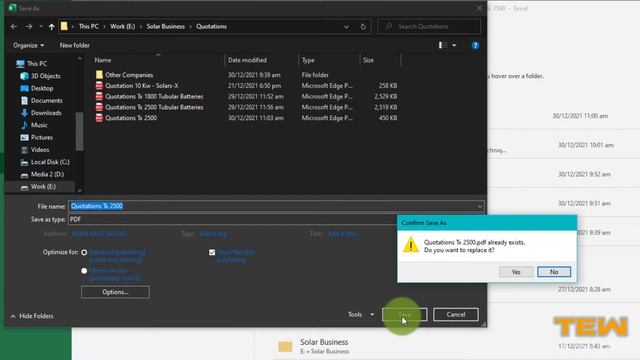Image resolution: width=640 pixels, height=360 pixels.
Task: Open the Save as type combo box
Action: click(233, 219)
